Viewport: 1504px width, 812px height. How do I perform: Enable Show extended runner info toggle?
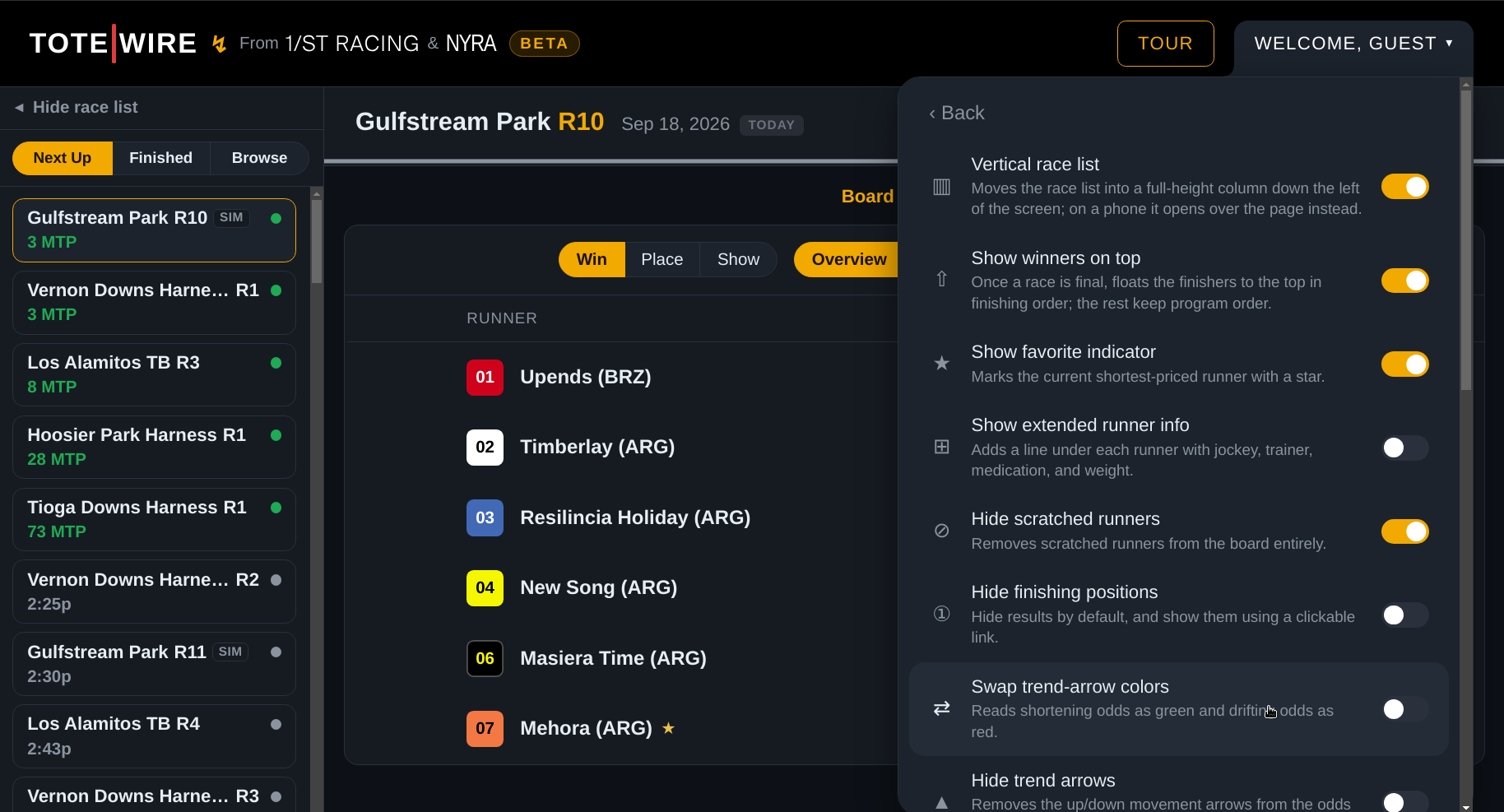1404,448
